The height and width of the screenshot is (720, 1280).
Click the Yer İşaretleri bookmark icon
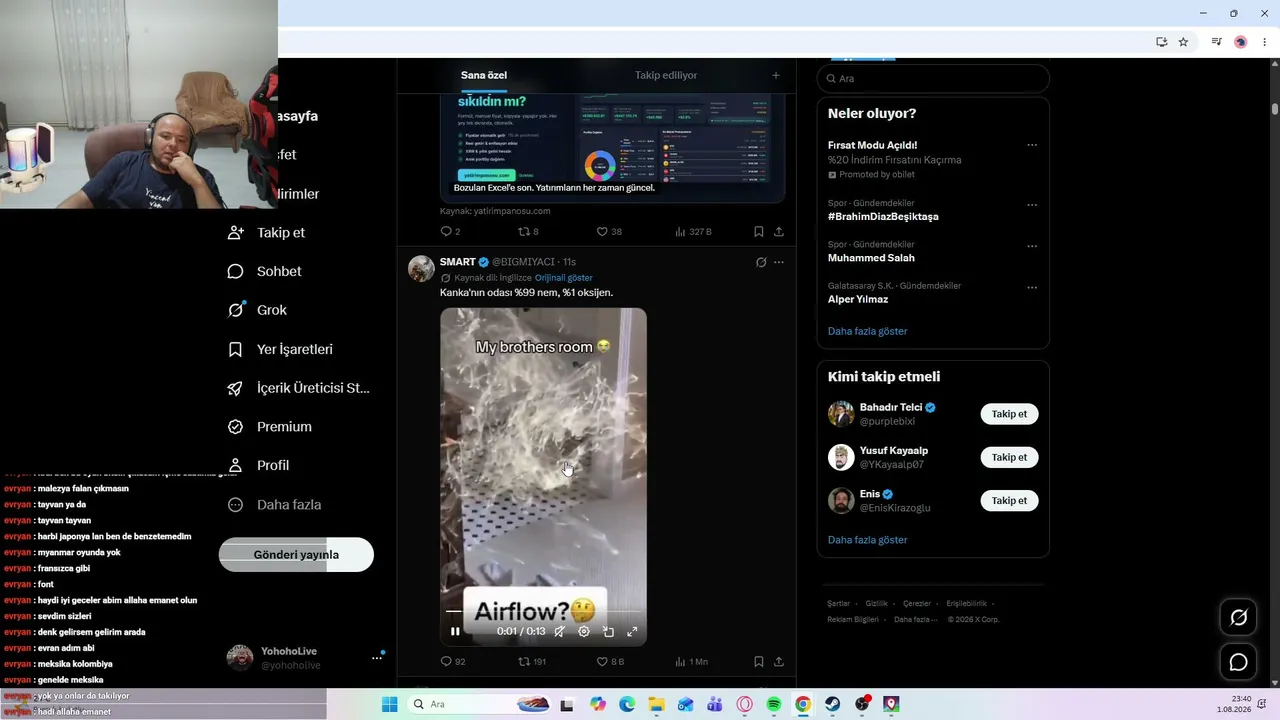tap(236, 349)
